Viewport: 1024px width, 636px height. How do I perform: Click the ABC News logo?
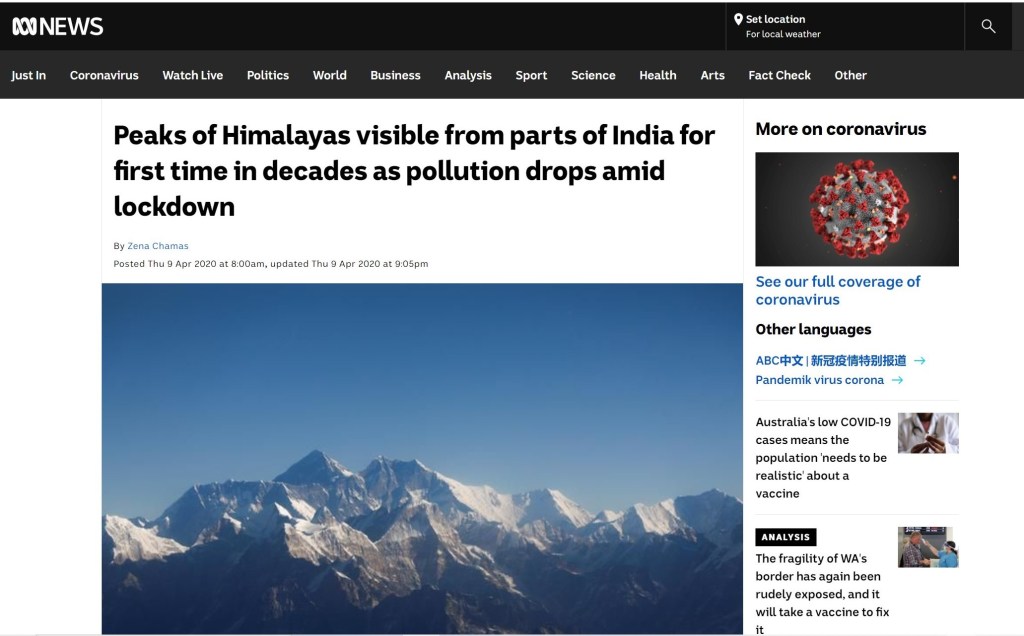pyautogui.click(x=57, y=27)
